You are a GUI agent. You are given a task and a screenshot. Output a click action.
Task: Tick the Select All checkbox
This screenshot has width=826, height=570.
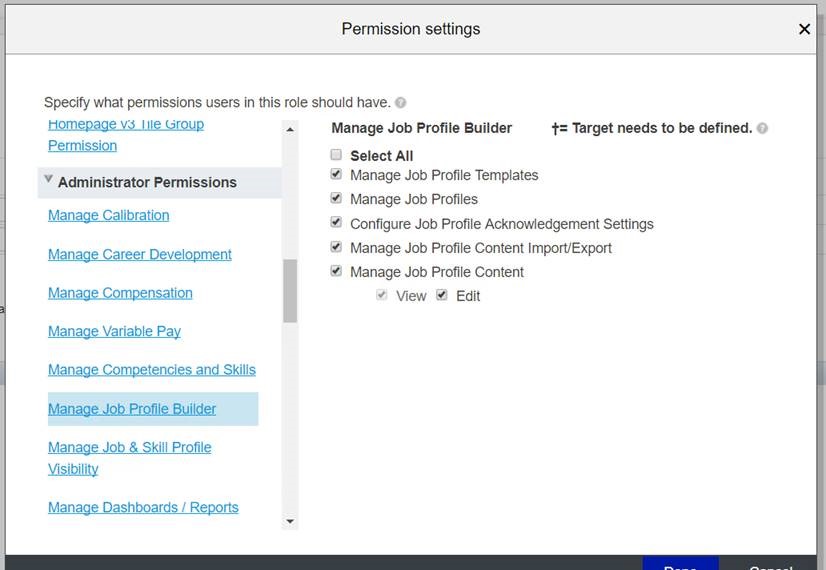coord(336,154)
